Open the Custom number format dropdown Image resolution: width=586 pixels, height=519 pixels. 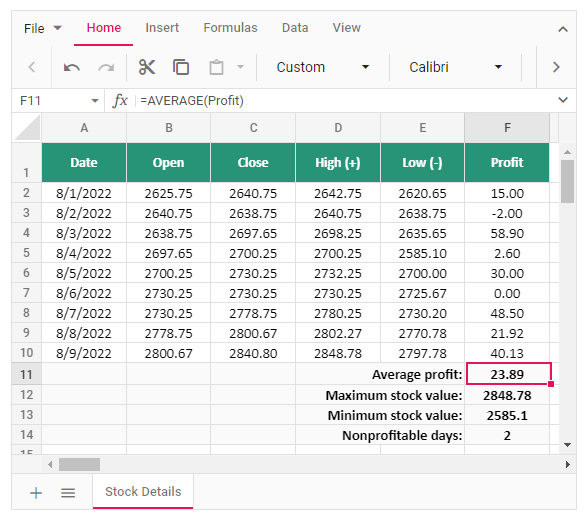coord(323,67)
